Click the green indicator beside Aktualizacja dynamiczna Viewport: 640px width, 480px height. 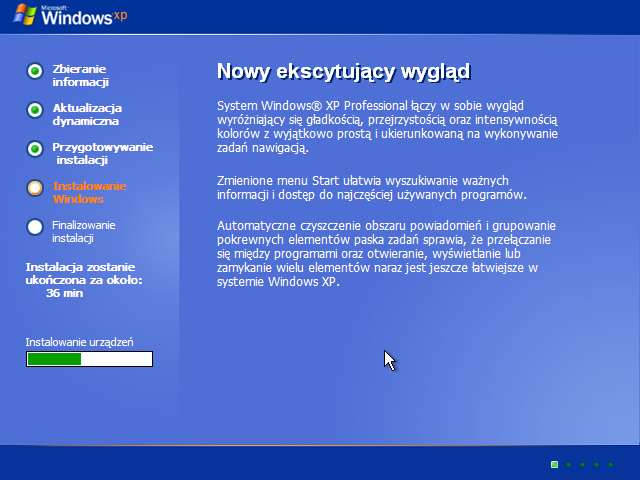pos(35,110)
